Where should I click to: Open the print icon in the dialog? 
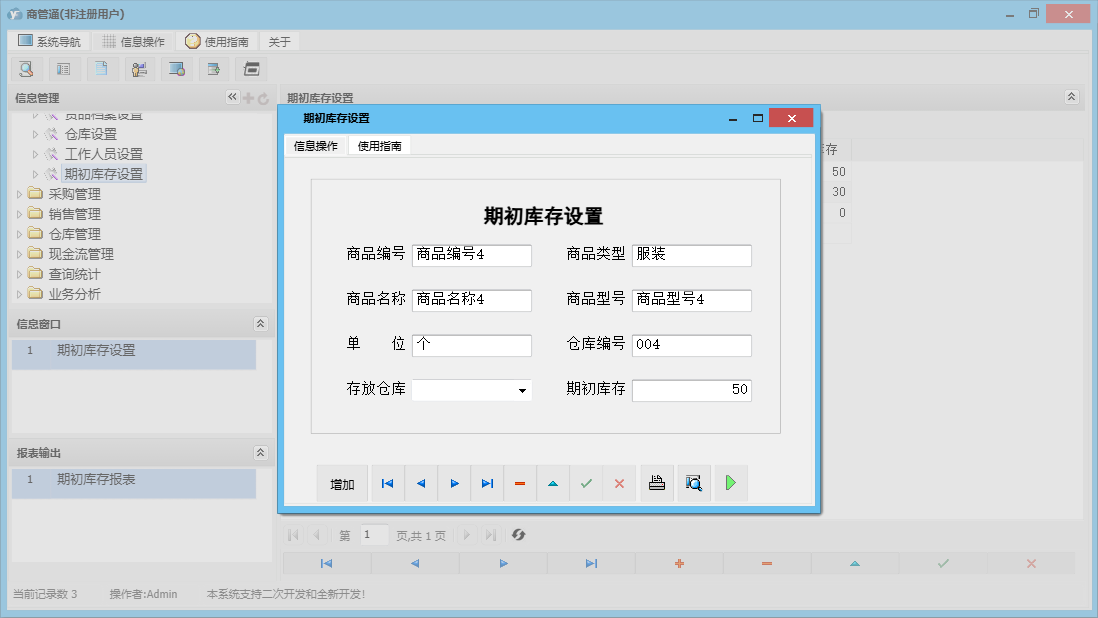click(x=656, y=483)
